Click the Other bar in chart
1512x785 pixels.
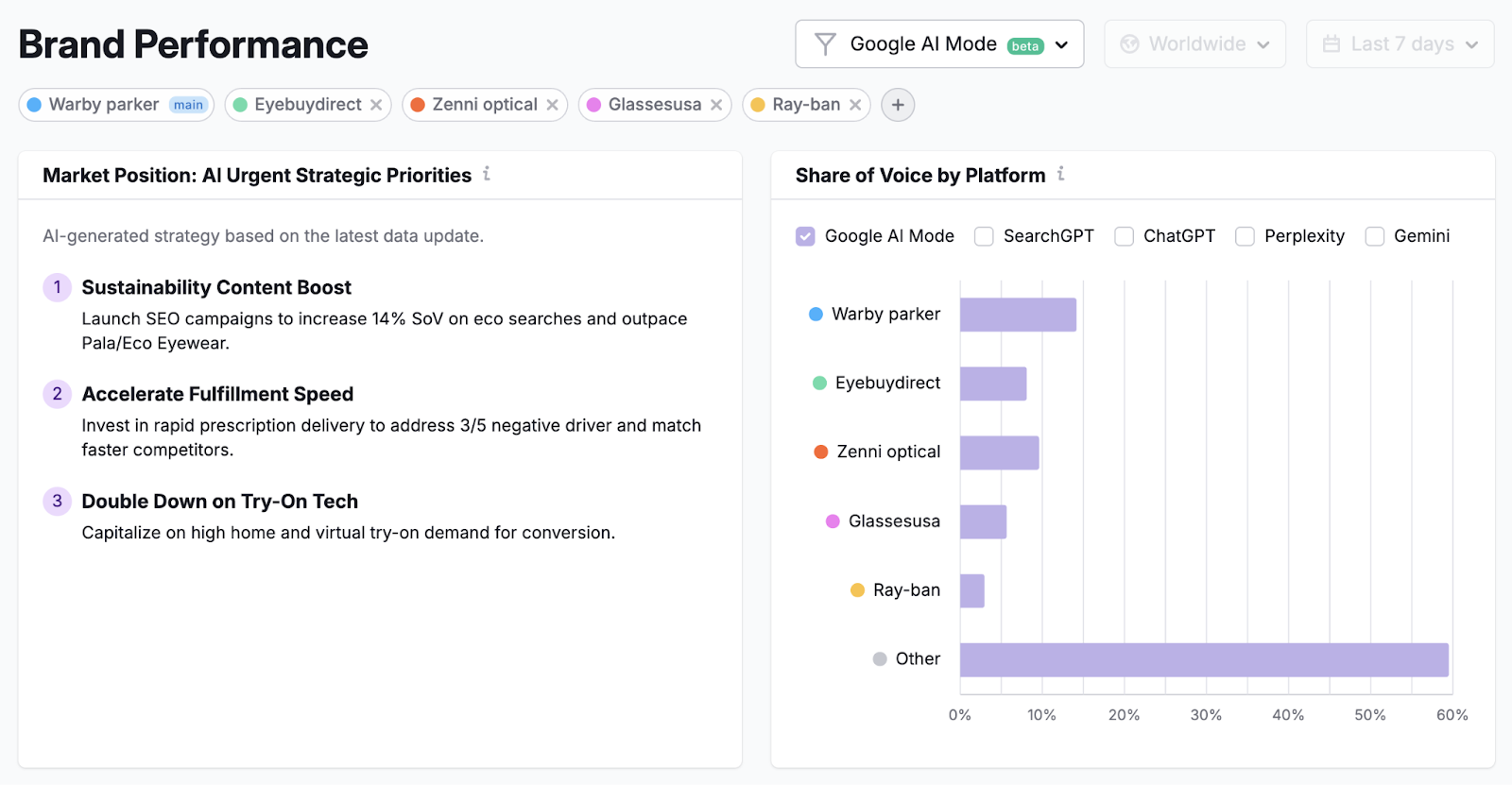pos(1204,659)
